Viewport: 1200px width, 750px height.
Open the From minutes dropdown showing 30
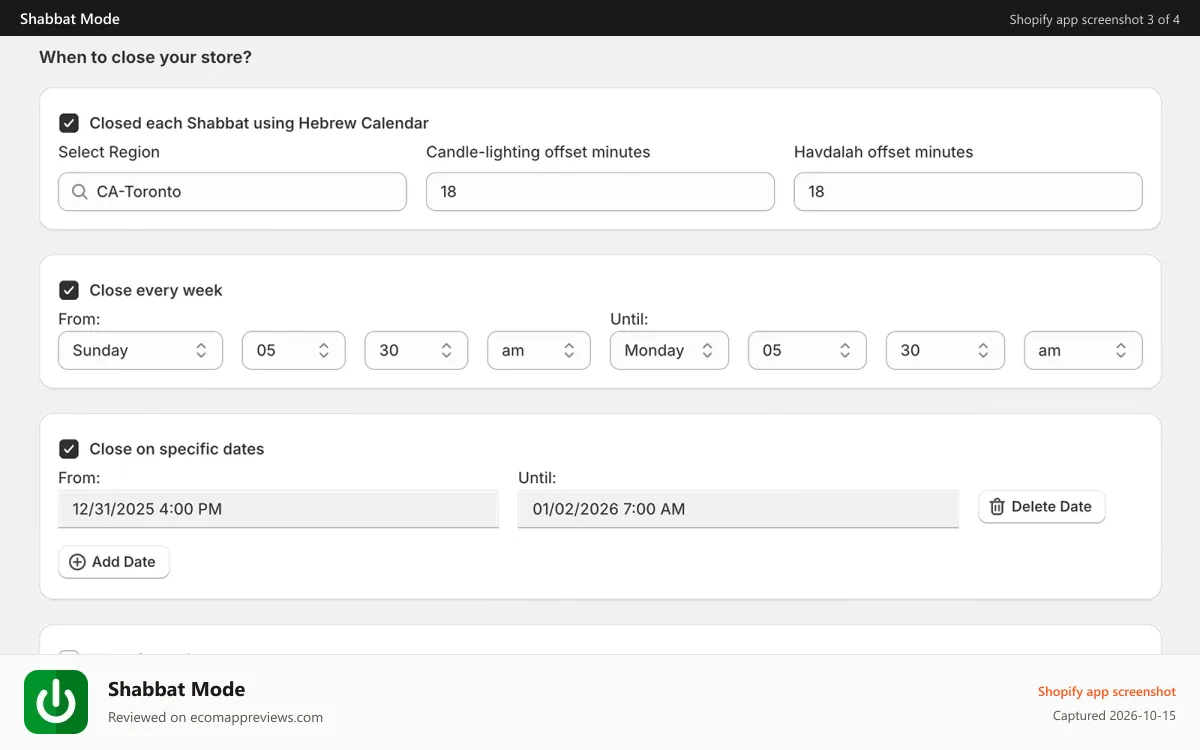416,350
